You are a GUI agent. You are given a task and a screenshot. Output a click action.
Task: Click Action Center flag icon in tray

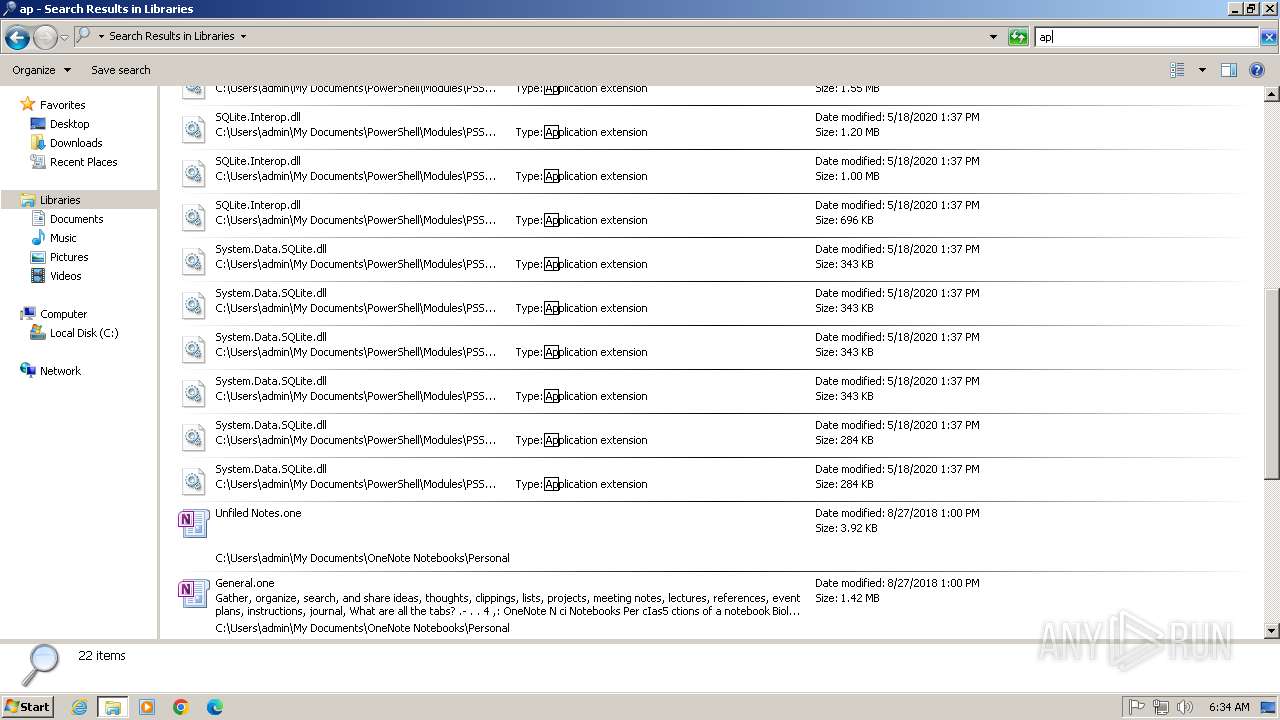[1137, 707]
